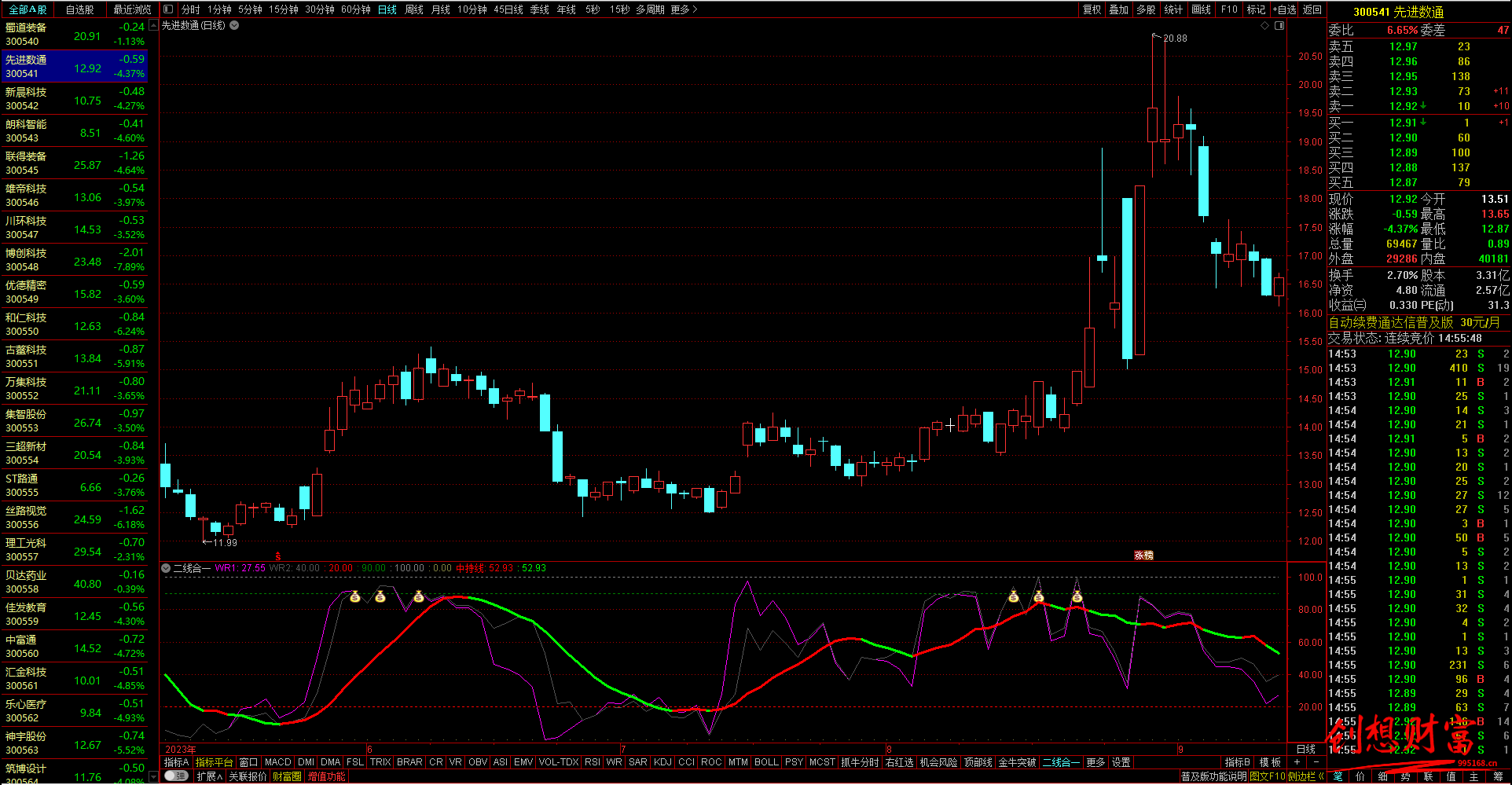This screenshot has height=785, width=1512.
Task: Click 指标B button
Action: (1238, 762)
